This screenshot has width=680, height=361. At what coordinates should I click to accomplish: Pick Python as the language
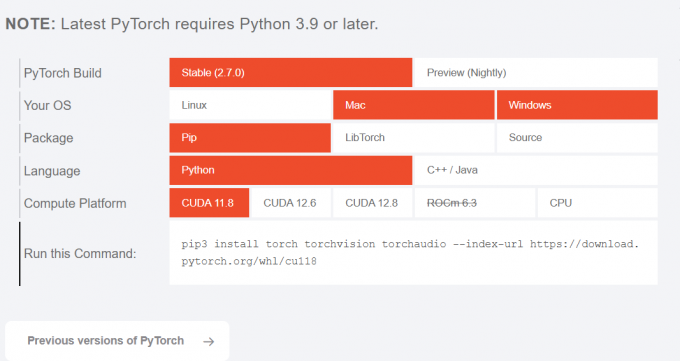(291, 170)
